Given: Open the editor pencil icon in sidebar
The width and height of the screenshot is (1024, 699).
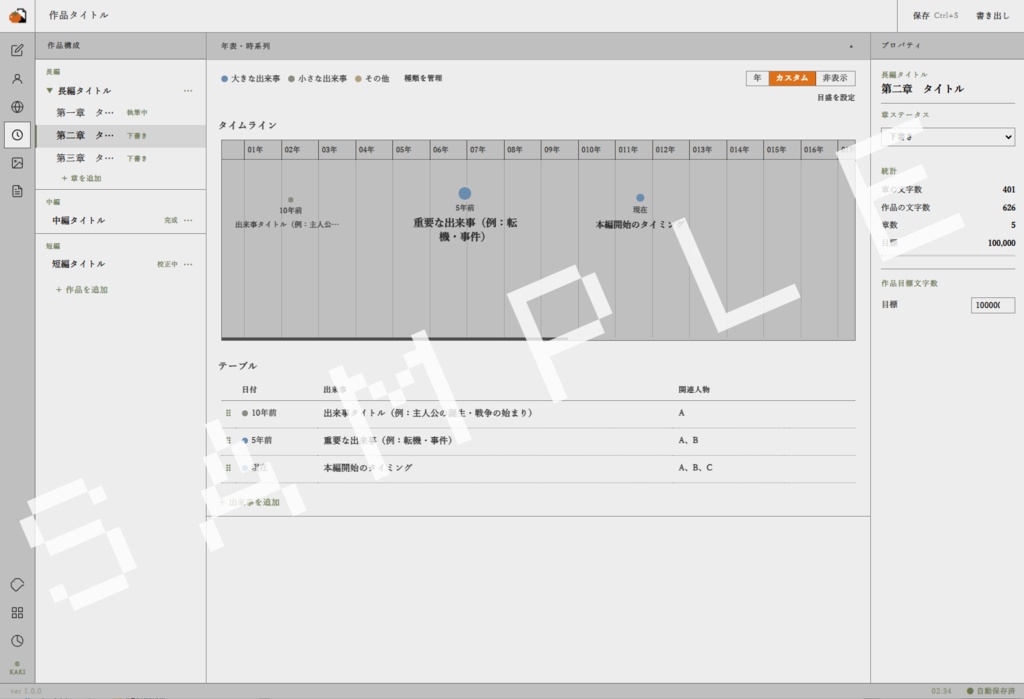Looking at the screenshot, I should (18, 50).
